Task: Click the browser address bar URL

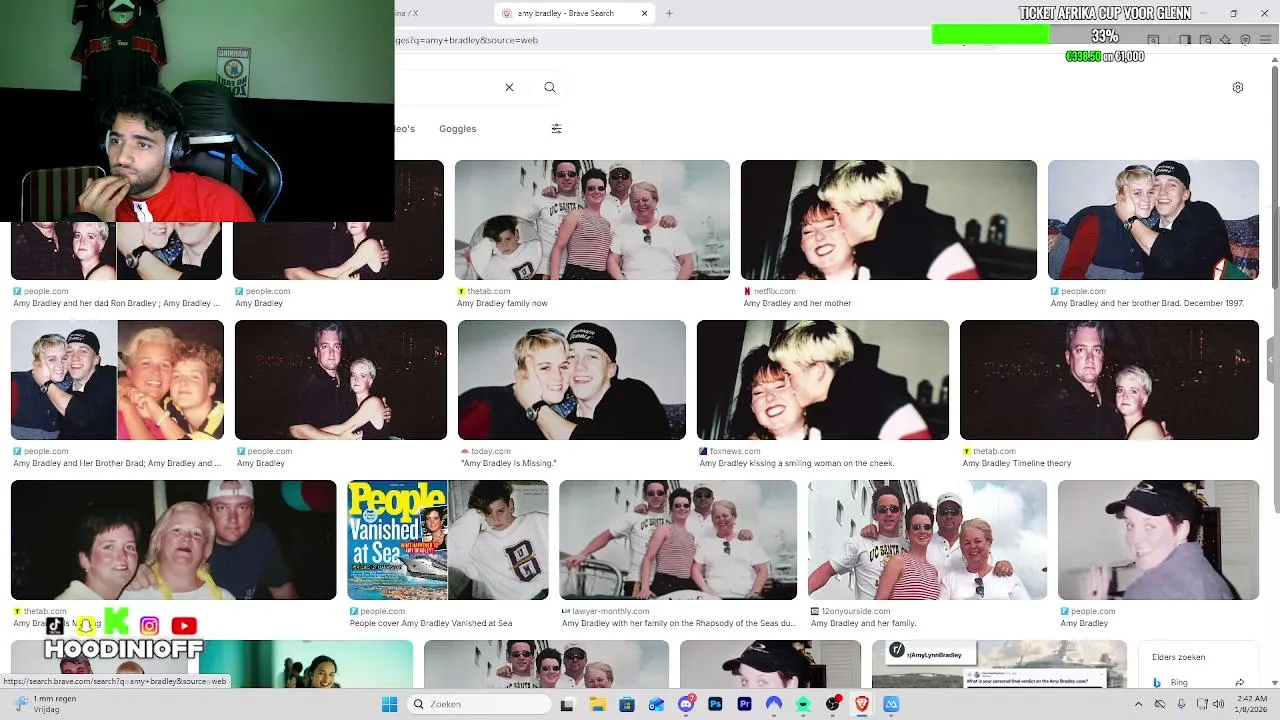Action: pyautogui.click(x=467, y=40)
